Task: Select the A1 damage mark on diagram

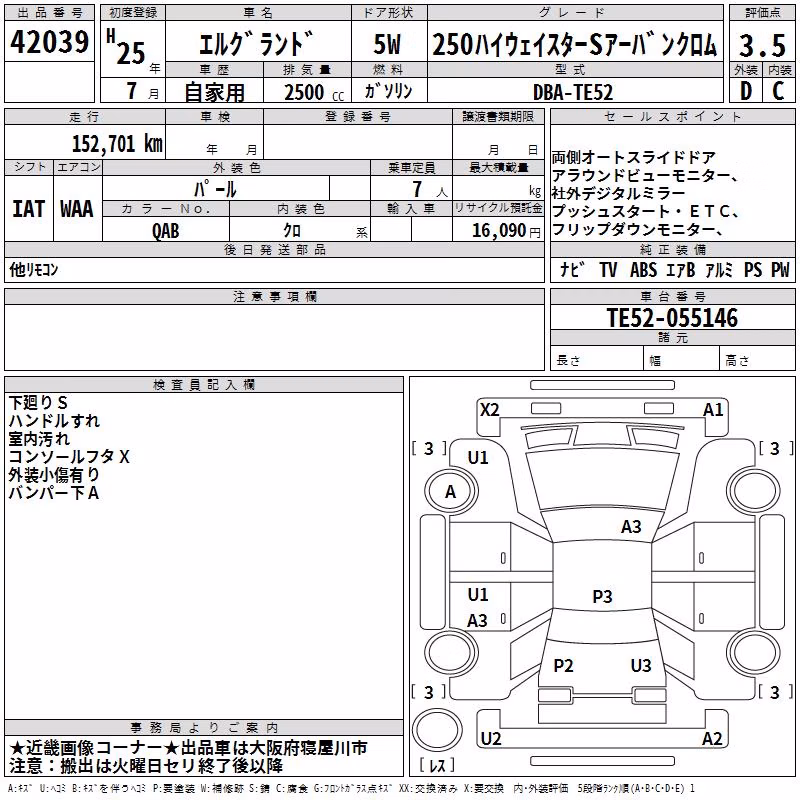Action: coord(713,410)
